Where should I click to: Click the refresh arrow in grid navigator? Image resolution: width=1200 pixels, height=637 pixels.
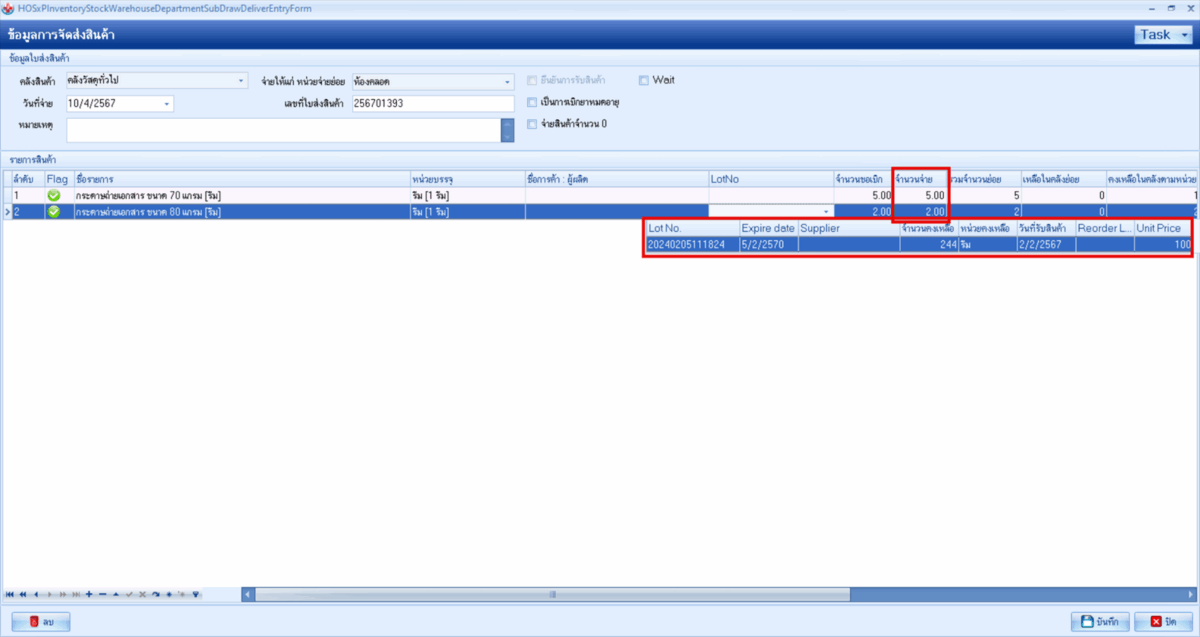coord(156,594)
